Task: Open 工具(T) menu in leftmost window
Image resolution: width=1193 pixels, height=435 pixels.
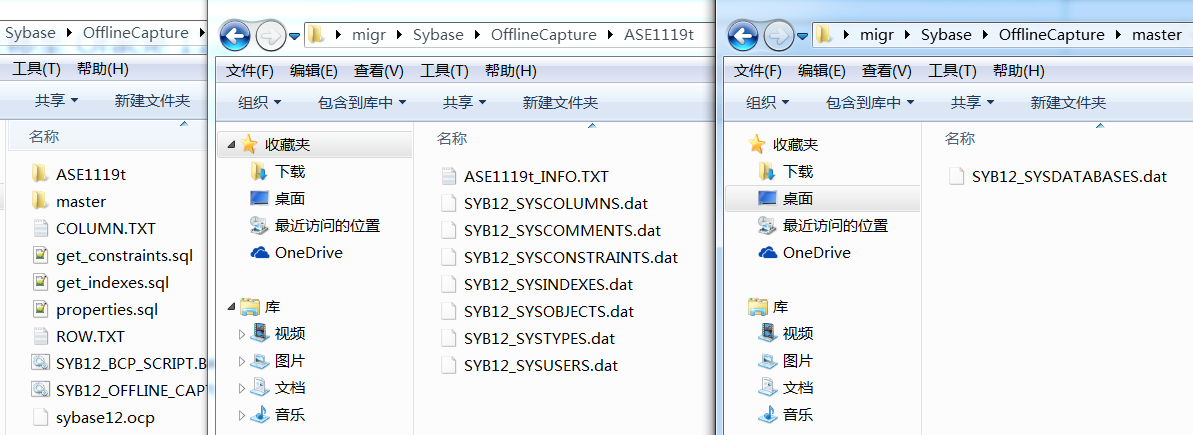Action: click(x=36, y=68)
